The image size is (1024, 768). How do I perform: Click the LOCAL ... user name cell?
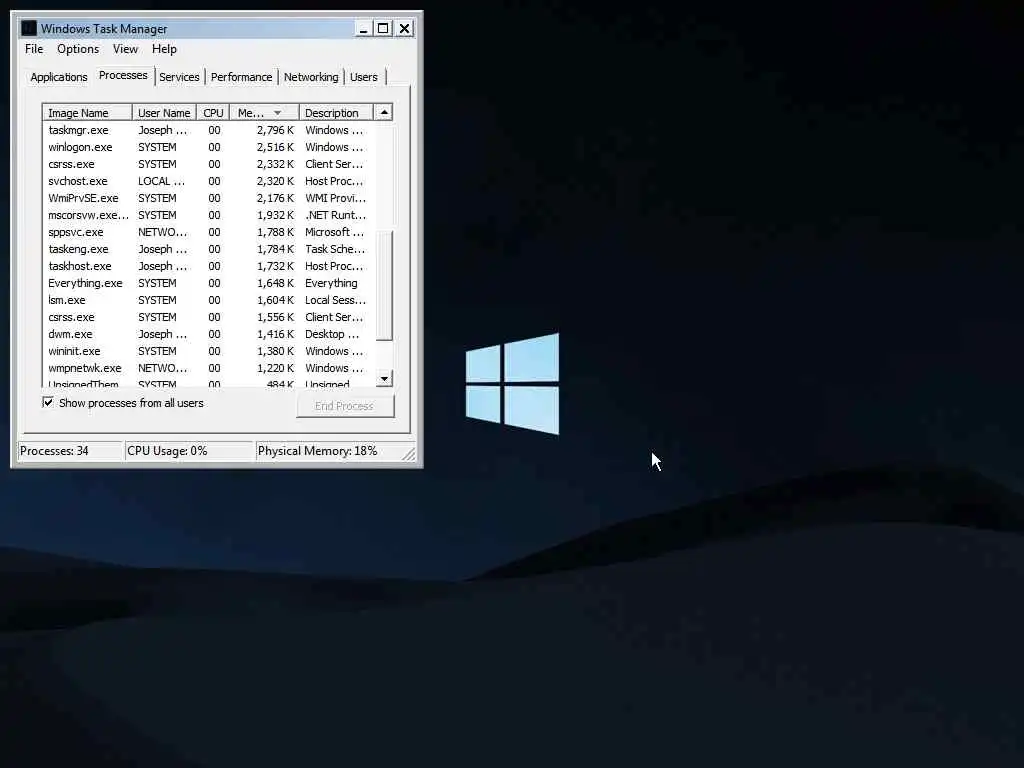(x=161, y=181)
